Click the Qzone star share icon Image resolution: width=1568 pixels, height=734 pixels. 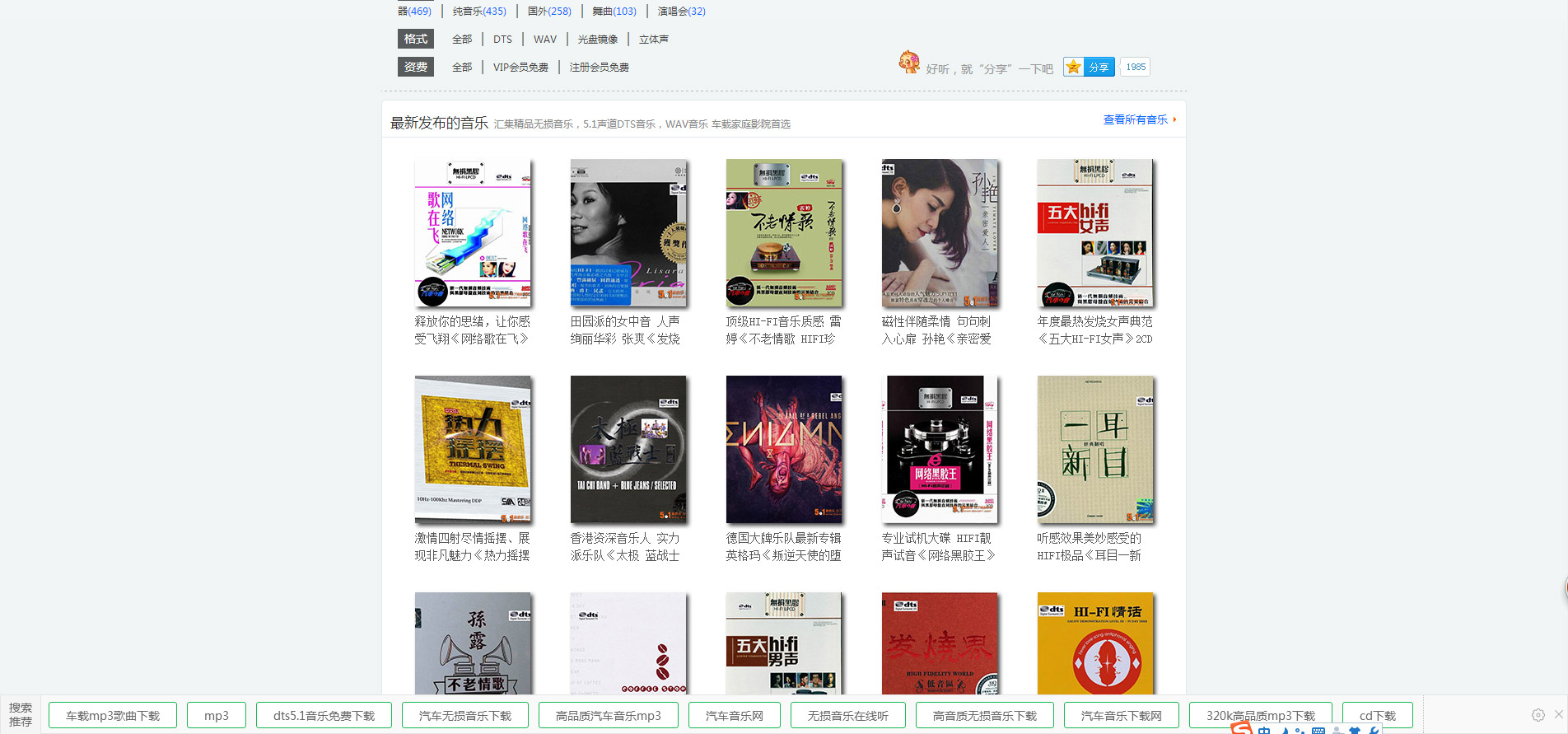1073,67
